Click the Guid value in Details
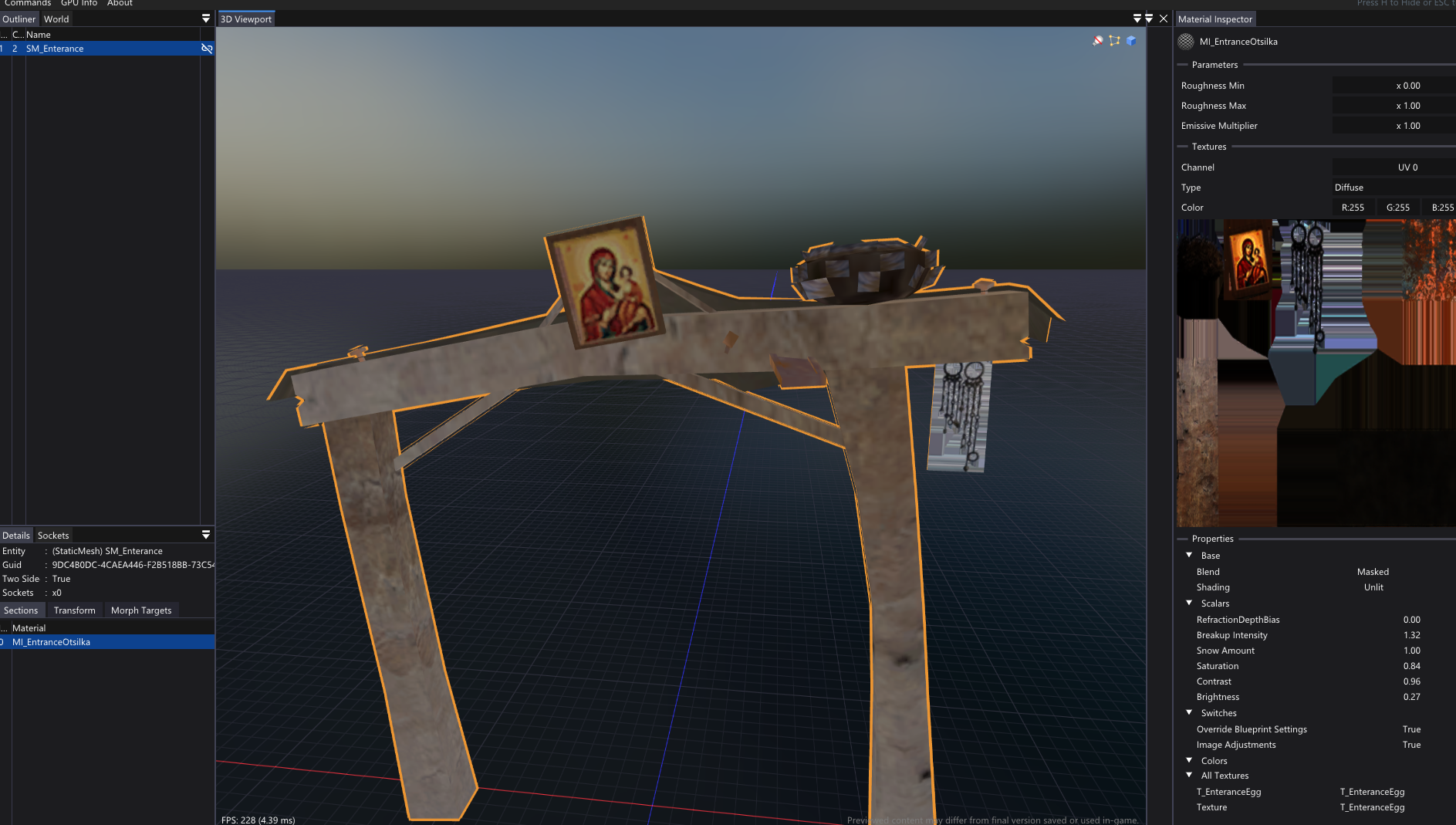The image size is (1456, 825). click(x=133, y=565)
